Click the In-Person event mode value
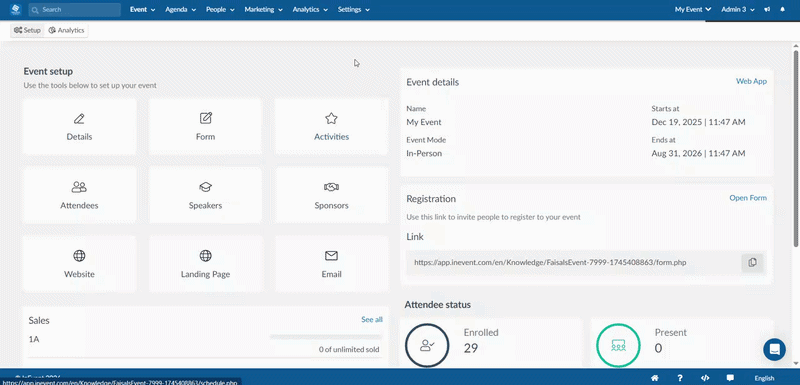The width and height of the screenshot is (800, 385). click(424, 153)
